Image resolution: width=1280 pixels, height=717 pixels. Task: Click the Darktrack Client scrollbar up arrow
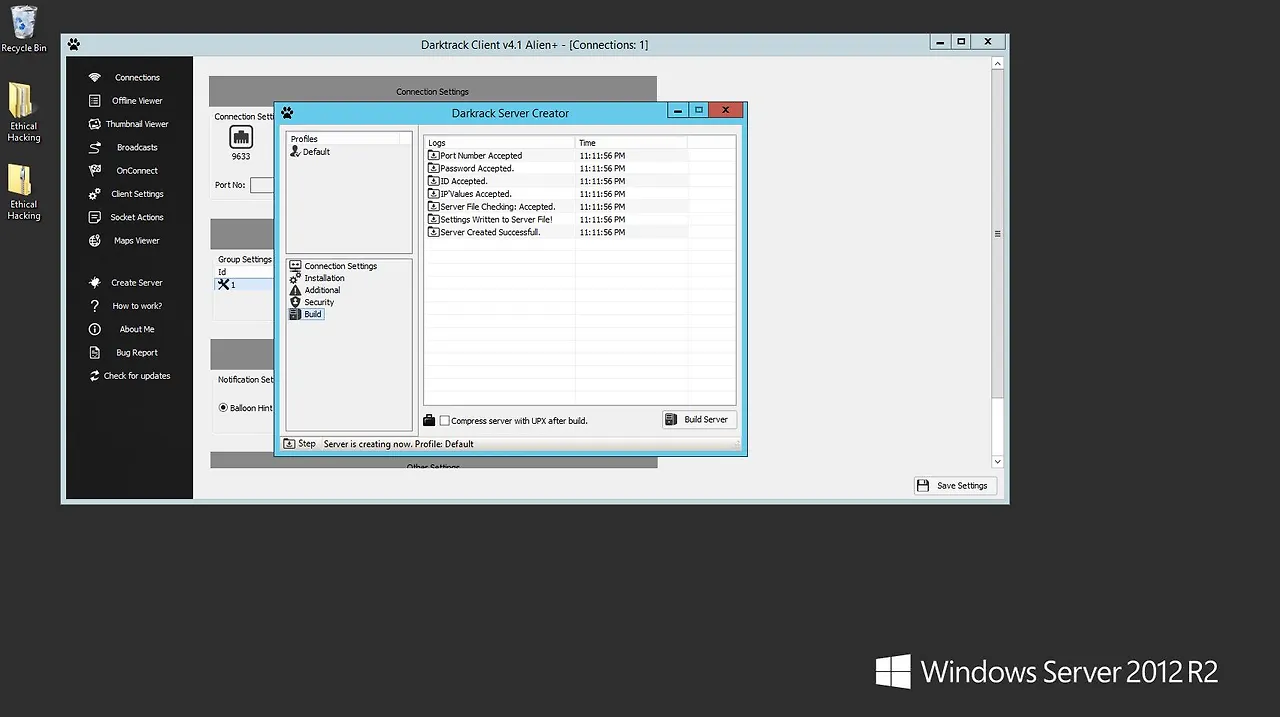pyautogui.click(x=997, y=64)
